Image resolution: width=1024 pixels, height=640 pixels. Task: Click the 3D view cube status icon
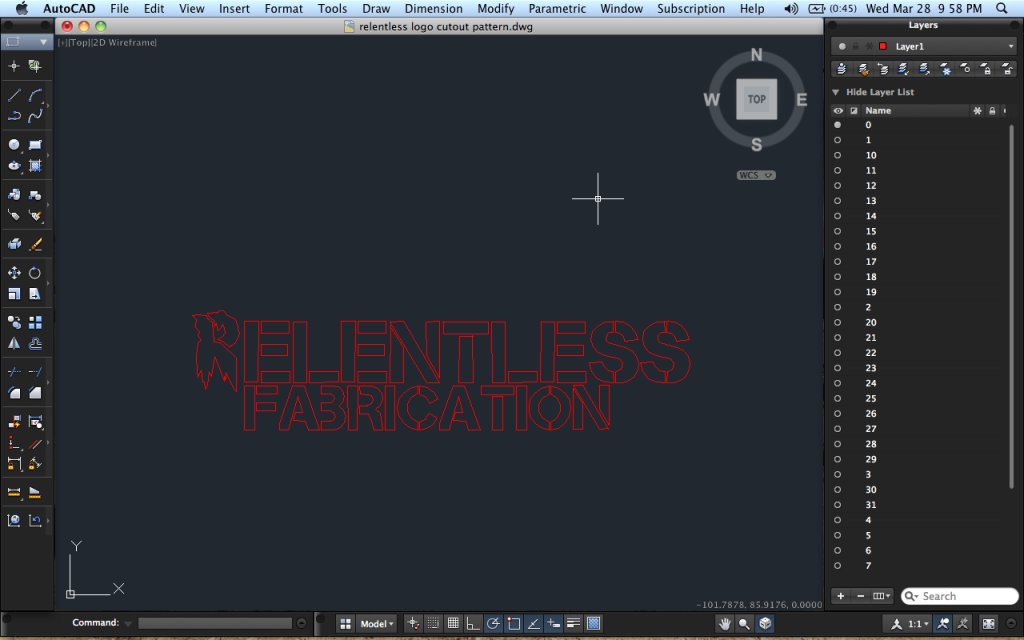pos(765,624)
